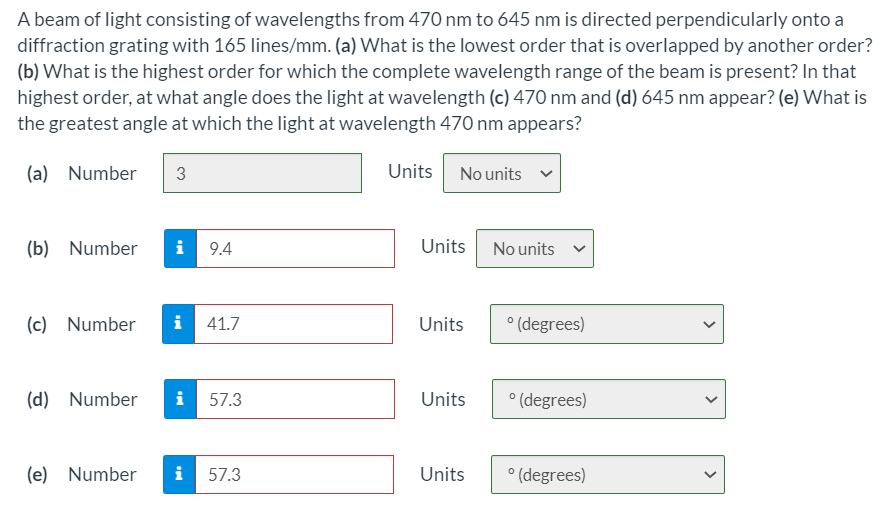Click the part (a) answer field containing 3
892x530 pixels.
(263, 173)
